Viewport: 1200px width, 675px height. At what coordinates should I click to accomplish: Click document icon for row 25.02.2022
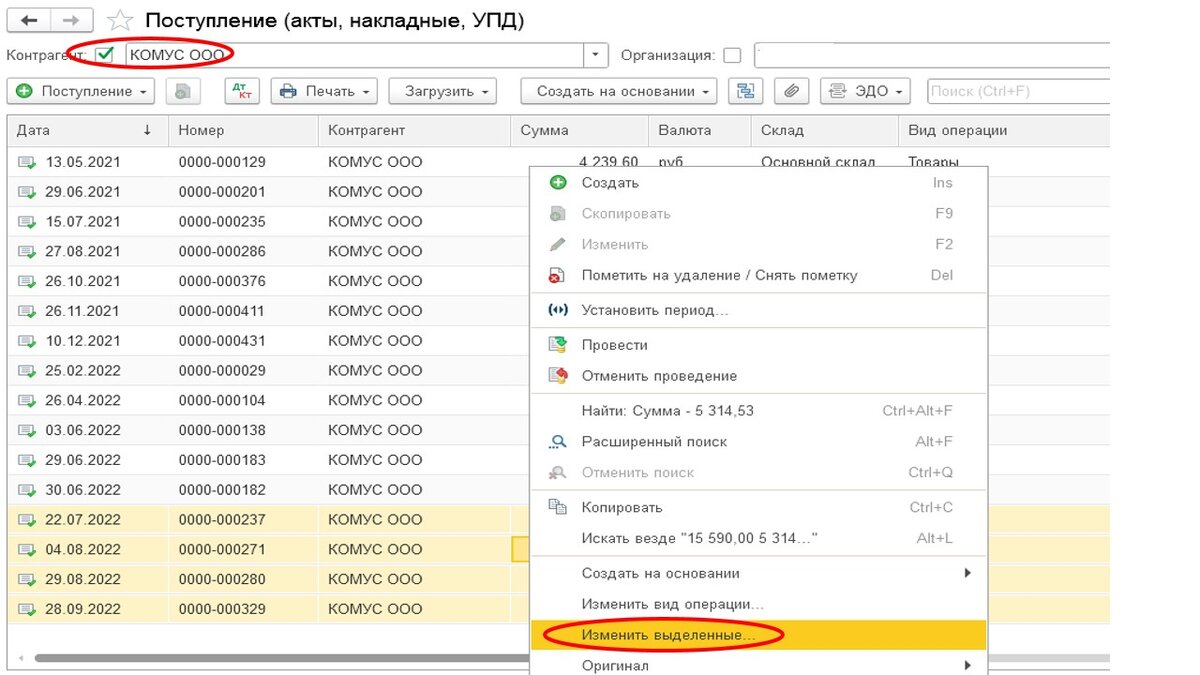[26, 371]
